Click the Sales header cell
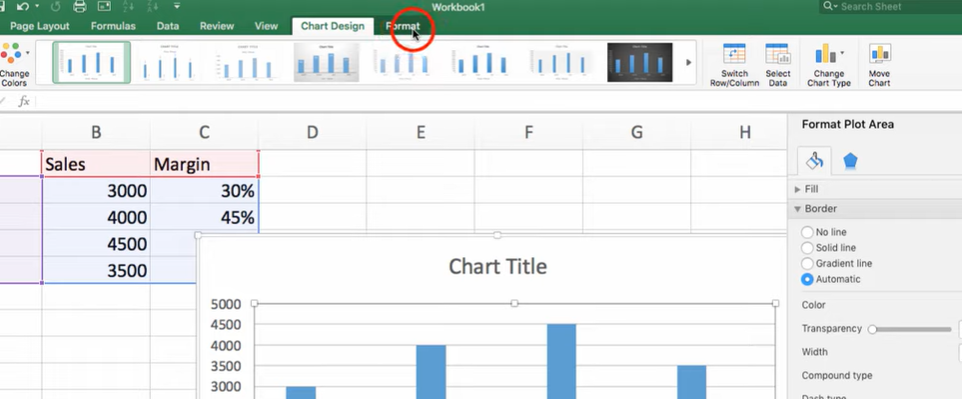The height and width of the screenshot is (399, 962). tap(96, 164)
